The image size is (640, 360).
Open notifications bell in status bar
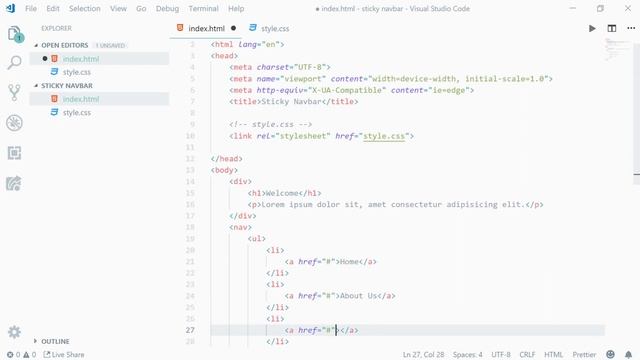629,355
